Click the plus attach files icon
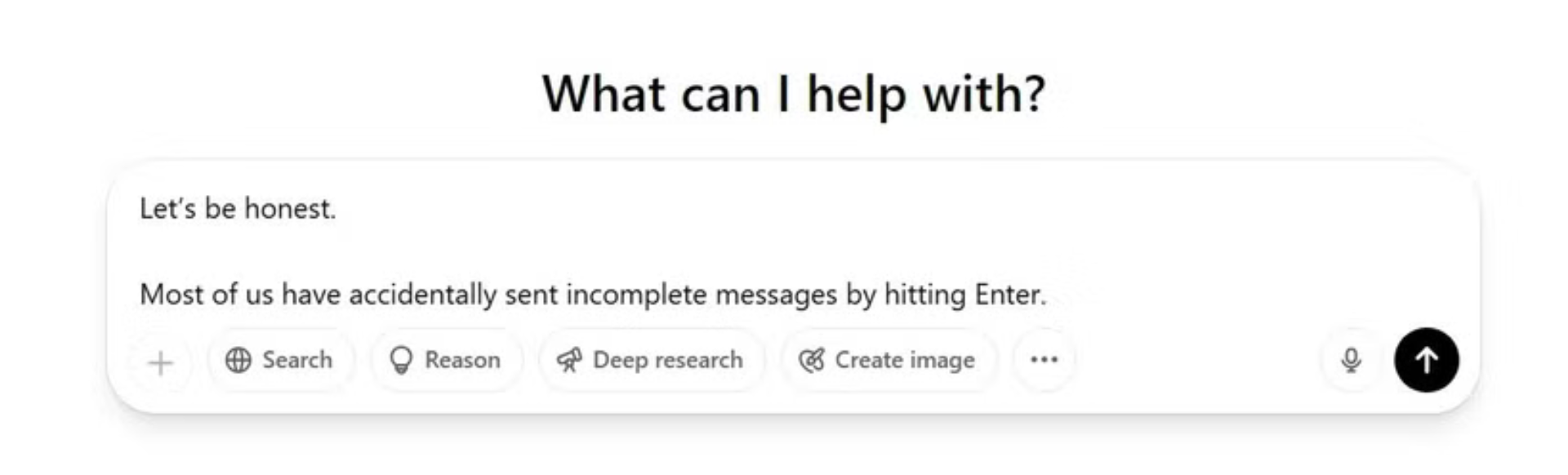This screenshot has width=1568, height=475. [x=161, y=362]
